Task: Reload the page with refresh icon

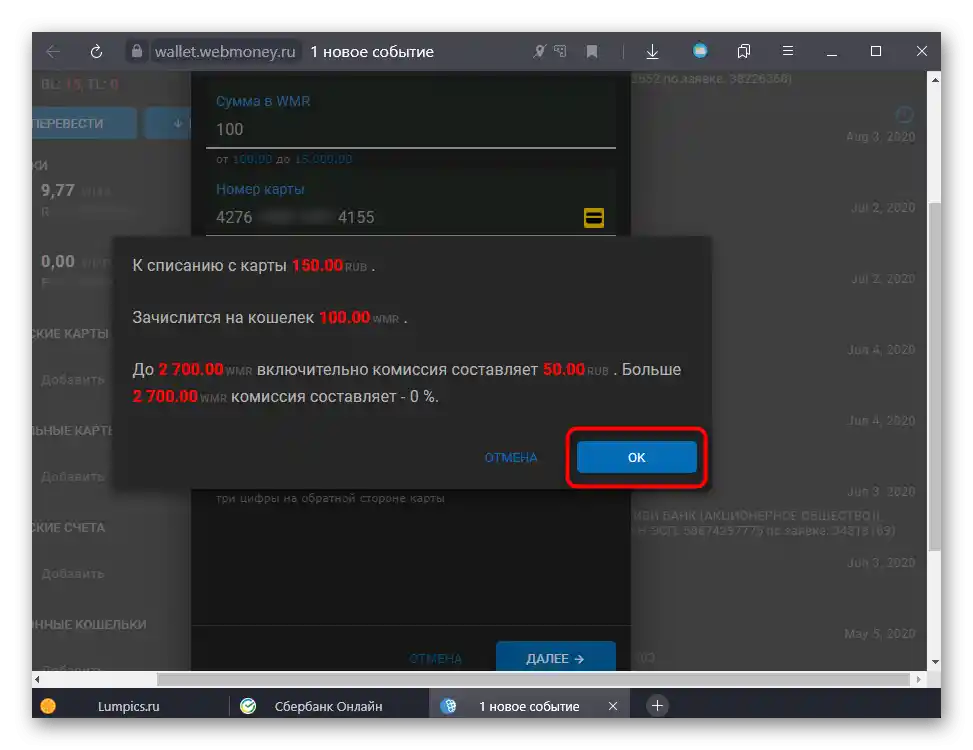Action: [x=96, y=51]
